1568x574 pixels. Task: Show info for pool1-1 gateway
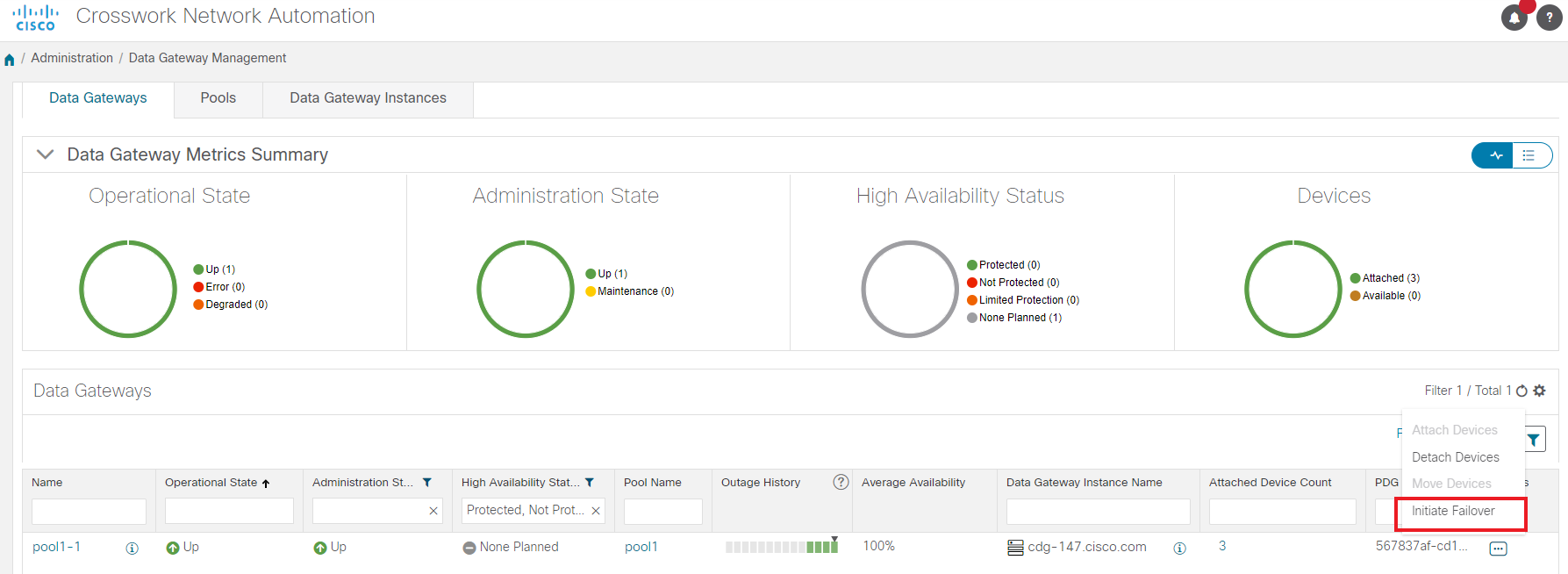click(132, 549)
